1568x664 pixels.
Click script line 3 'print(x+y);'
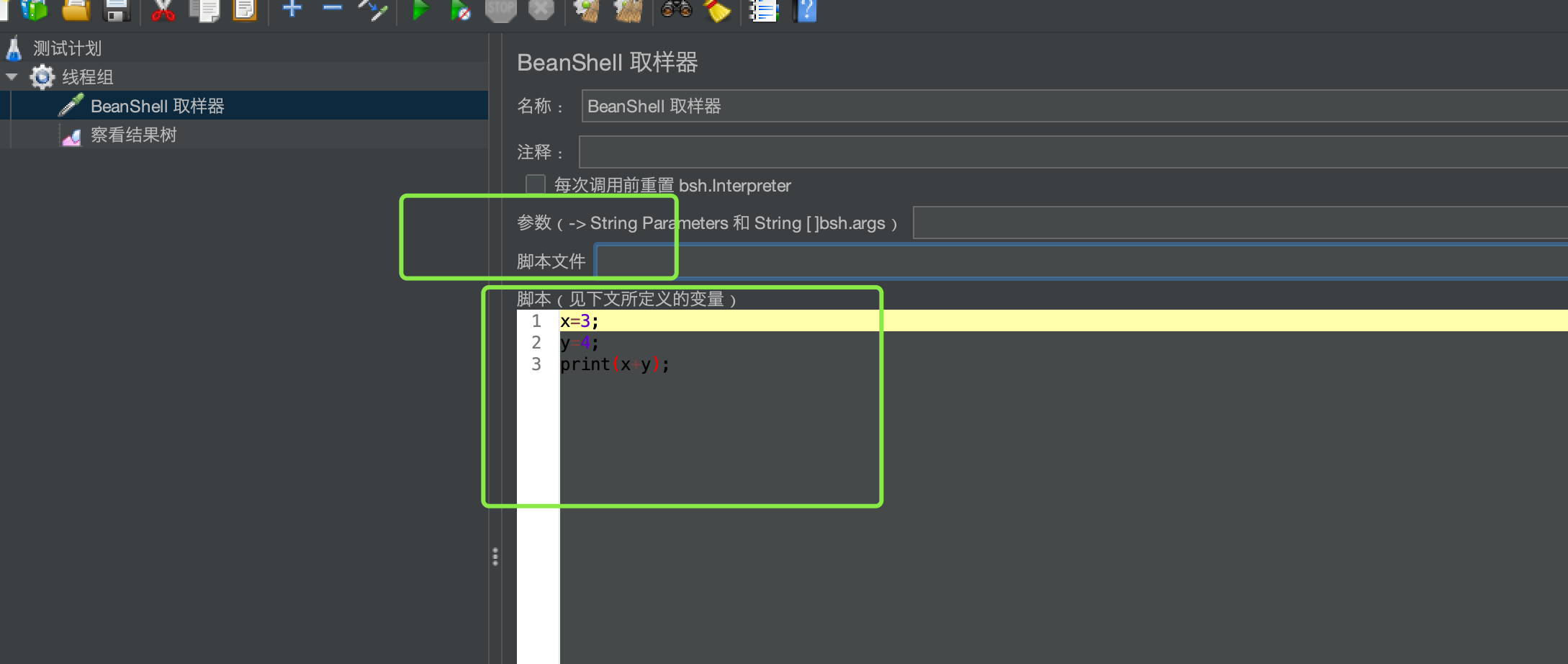[x=615, y=364]
